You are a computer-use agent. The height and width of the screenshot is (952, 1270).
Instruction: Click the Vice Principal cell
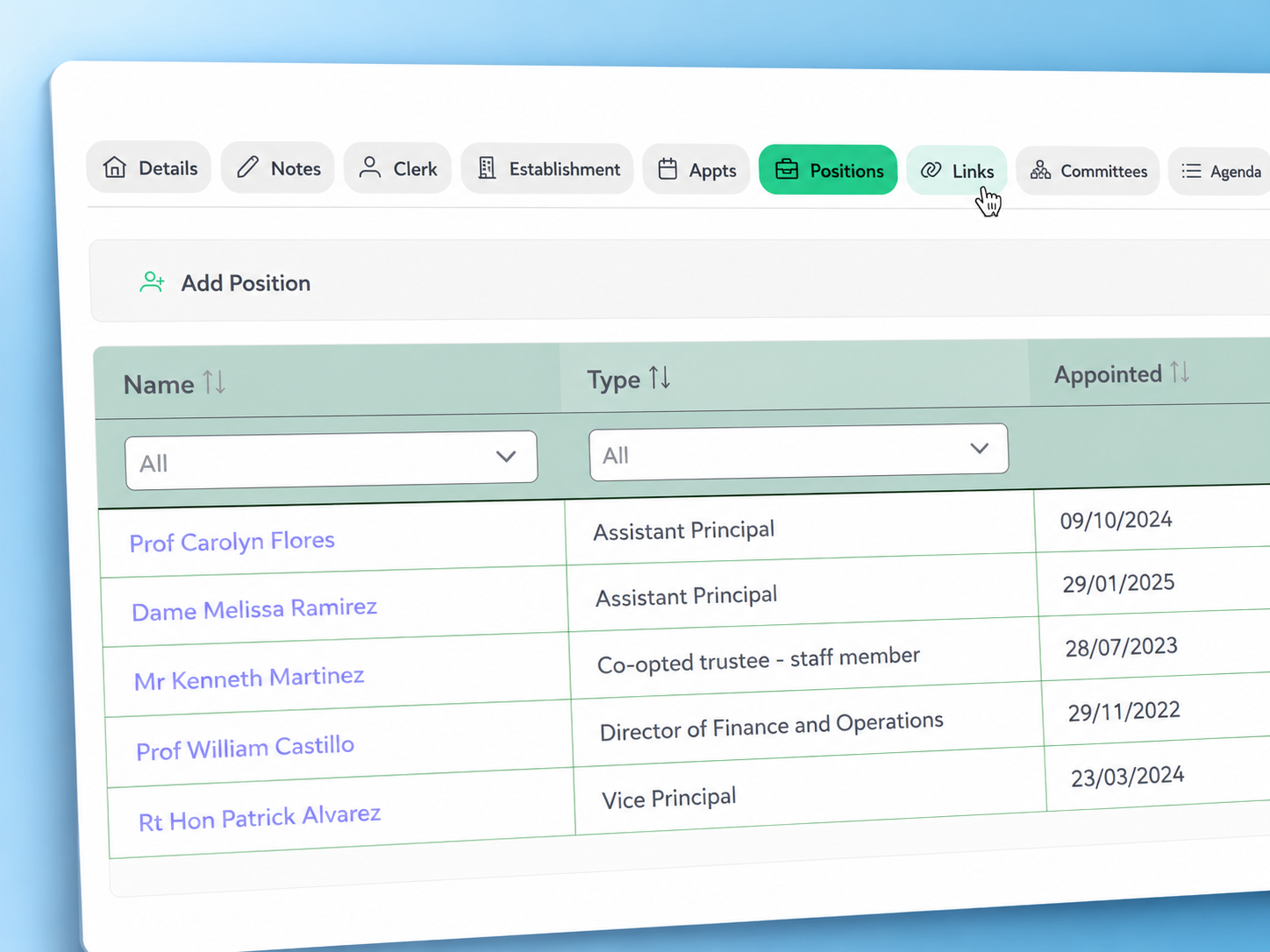click(669, 799)
